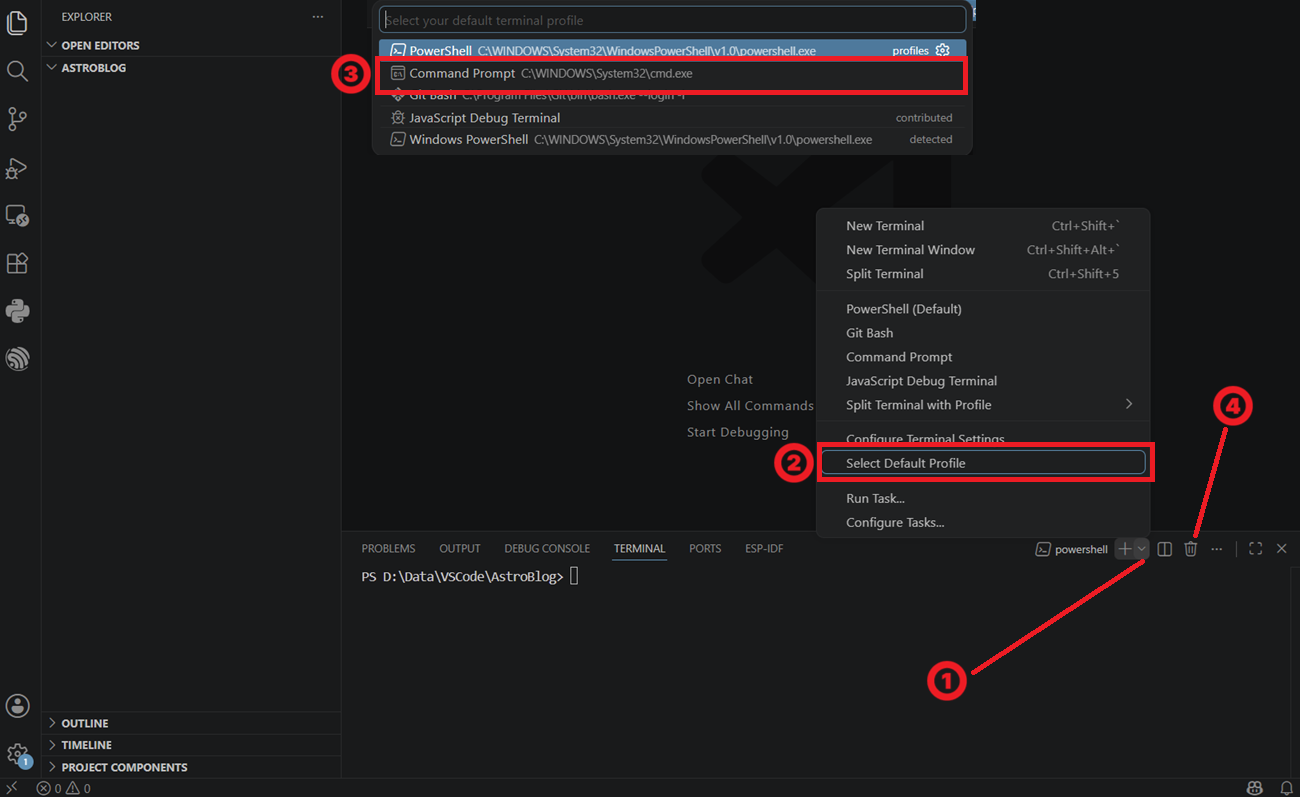Click the Show All Commands link
Screen dimensions: 1300x797
(x=750, y=406)
